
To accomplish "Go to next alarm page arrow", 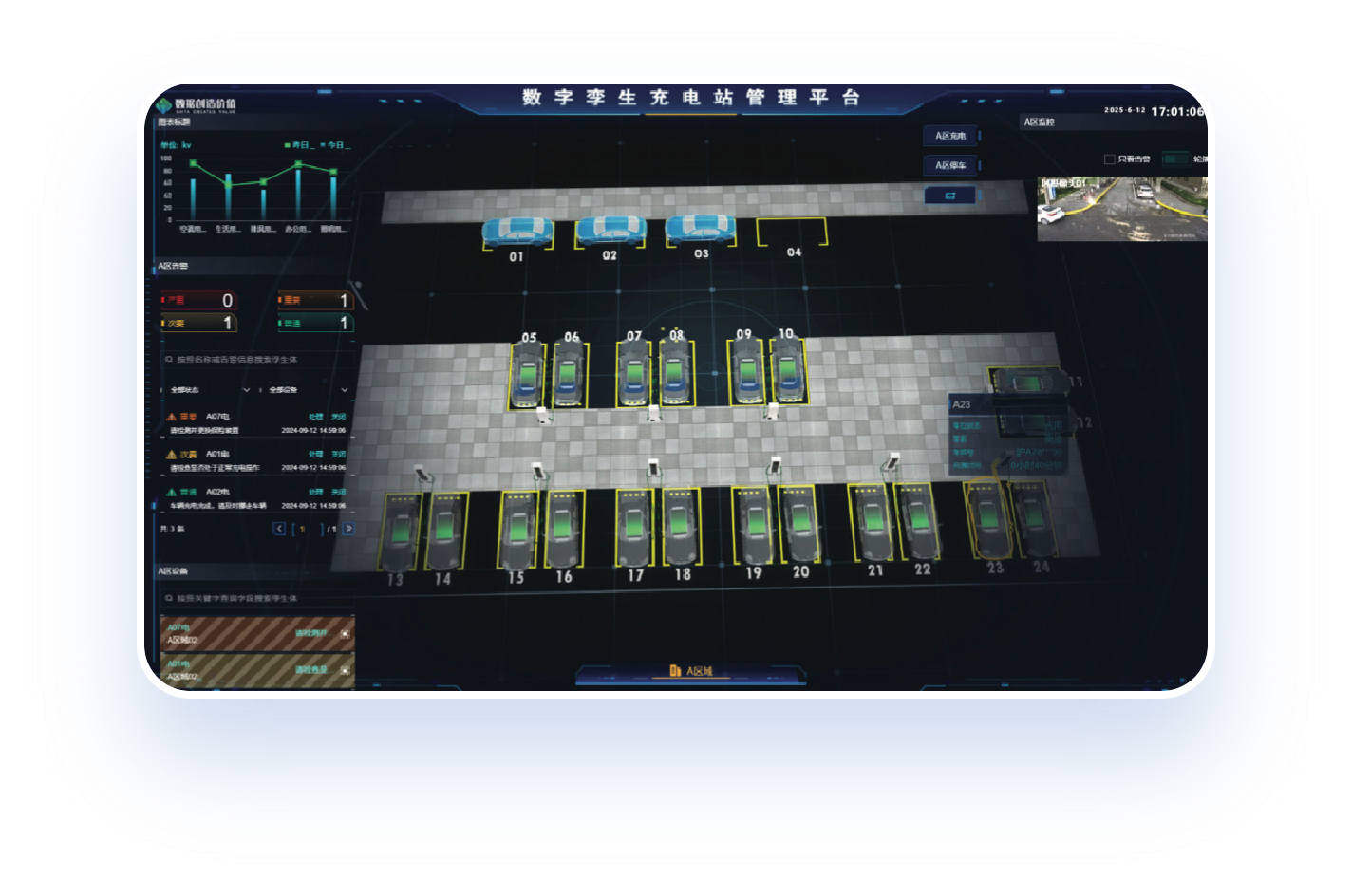I will [x=348, y=529].
